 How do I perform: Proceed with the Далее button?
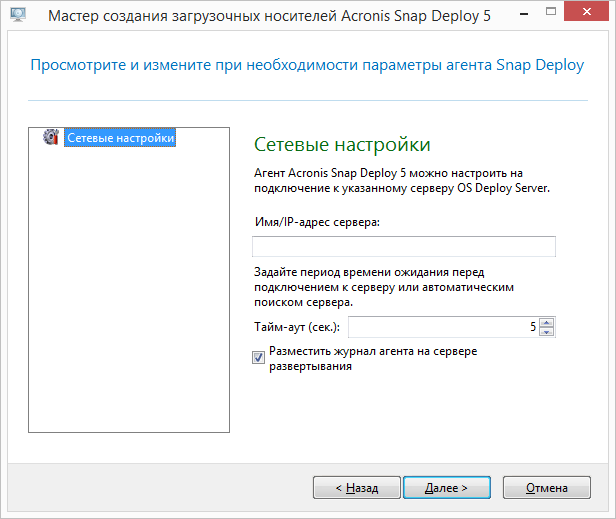click(x=447, y=488)
